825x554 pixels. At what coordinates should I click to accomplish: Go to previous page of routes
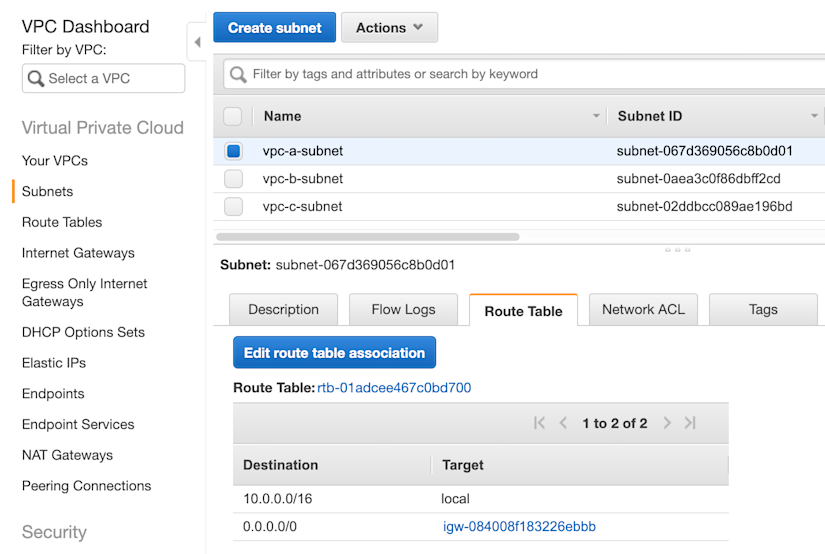pos(563,423)
